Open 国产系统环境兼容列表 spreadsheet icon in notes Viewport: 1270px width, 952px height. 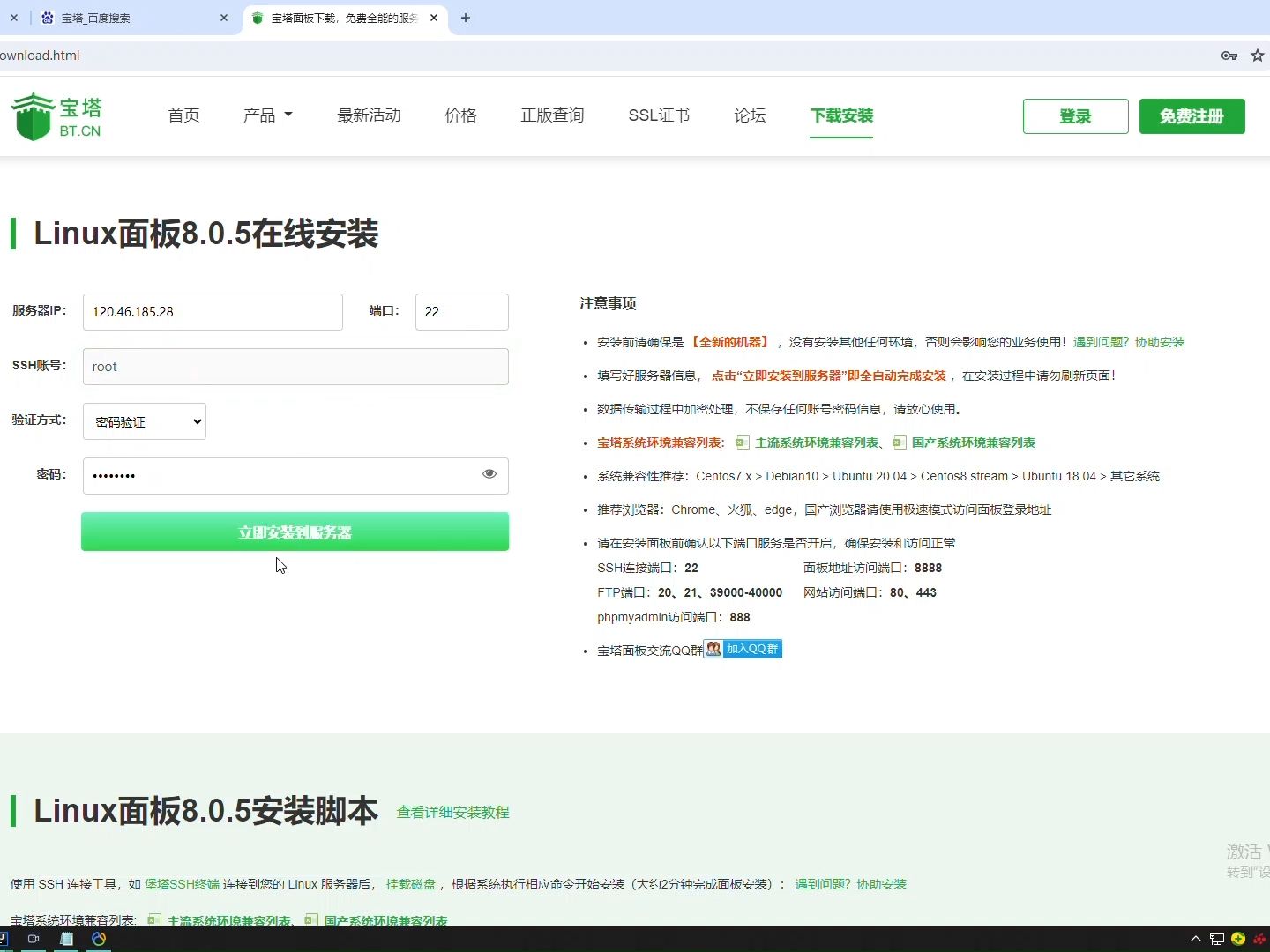coord(899,443)
